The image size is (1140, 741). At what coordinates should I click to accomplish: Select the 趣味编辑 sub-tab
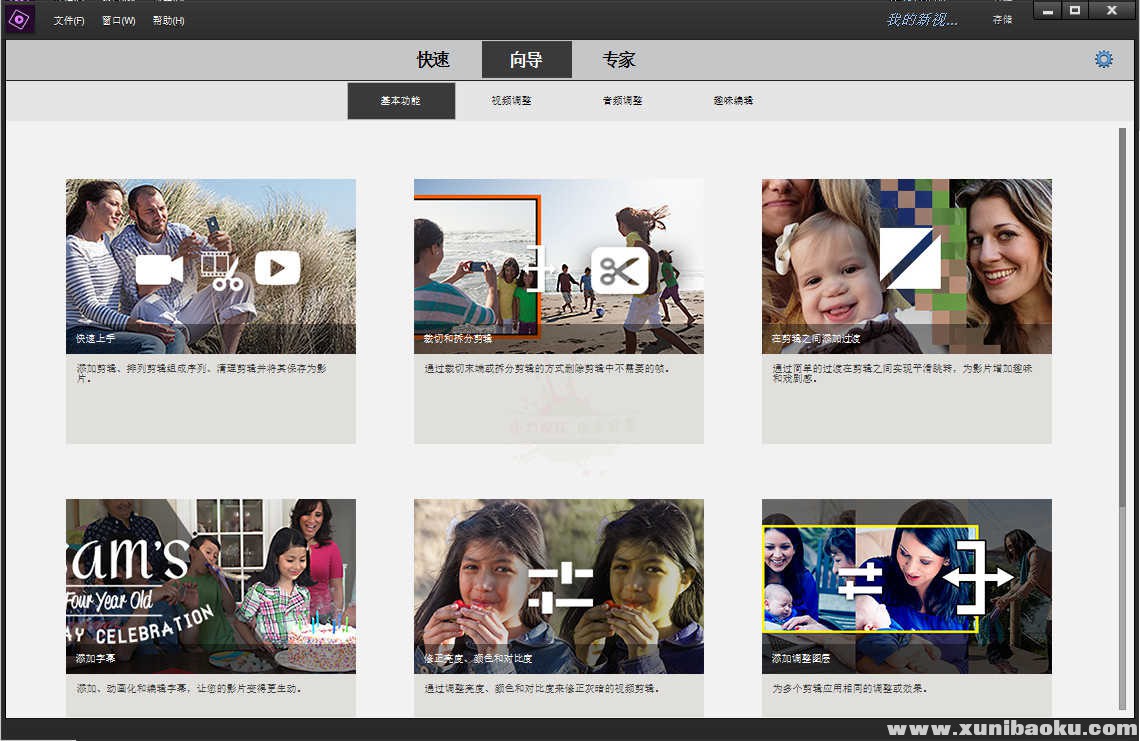(733, 101)
